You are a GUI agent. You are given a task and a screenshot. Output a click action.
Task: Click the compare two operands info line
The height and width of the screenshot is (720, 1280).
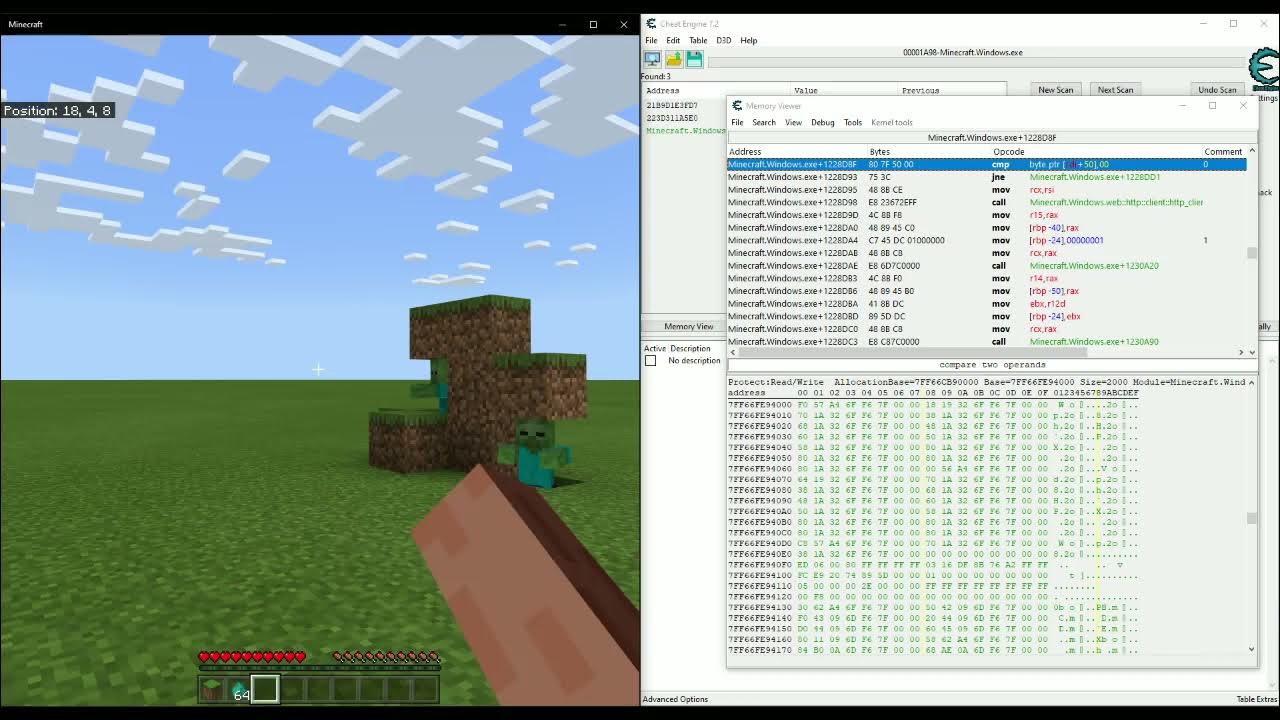(992, 365)
